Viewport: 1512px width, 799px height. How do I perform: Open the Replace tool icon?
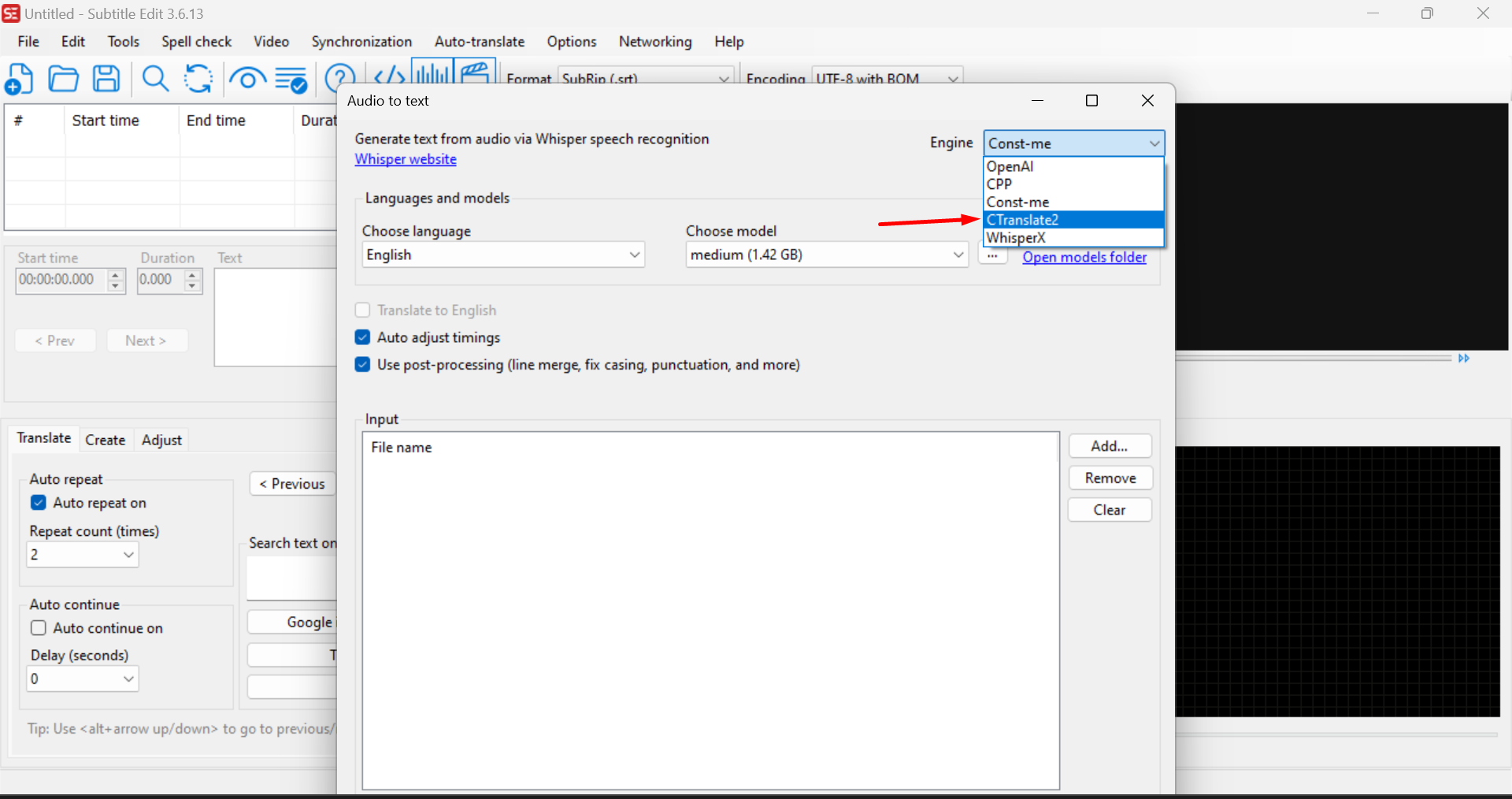click(198, 79)
